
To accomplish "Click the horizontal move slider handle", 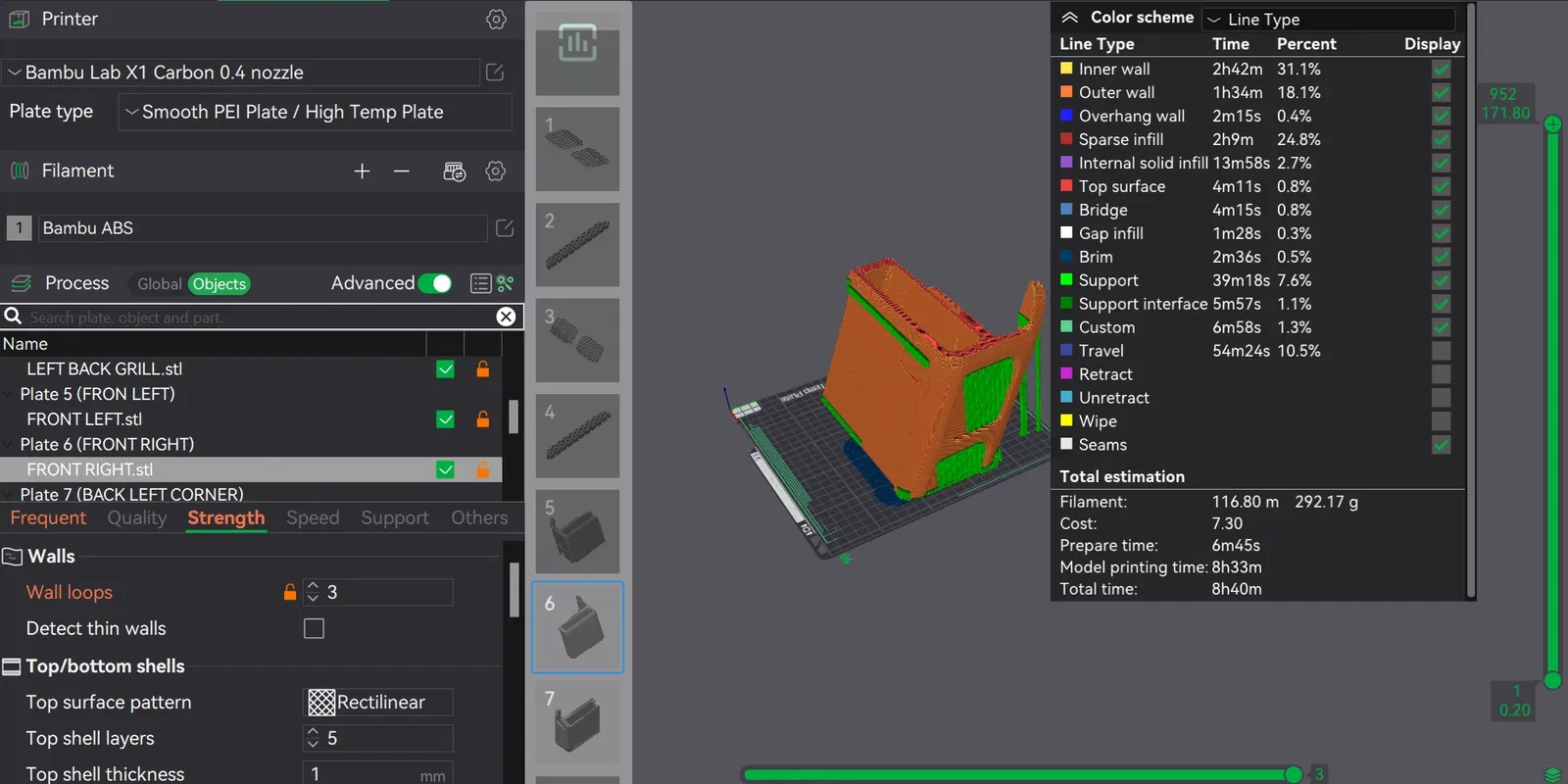I will point(1294,775).
